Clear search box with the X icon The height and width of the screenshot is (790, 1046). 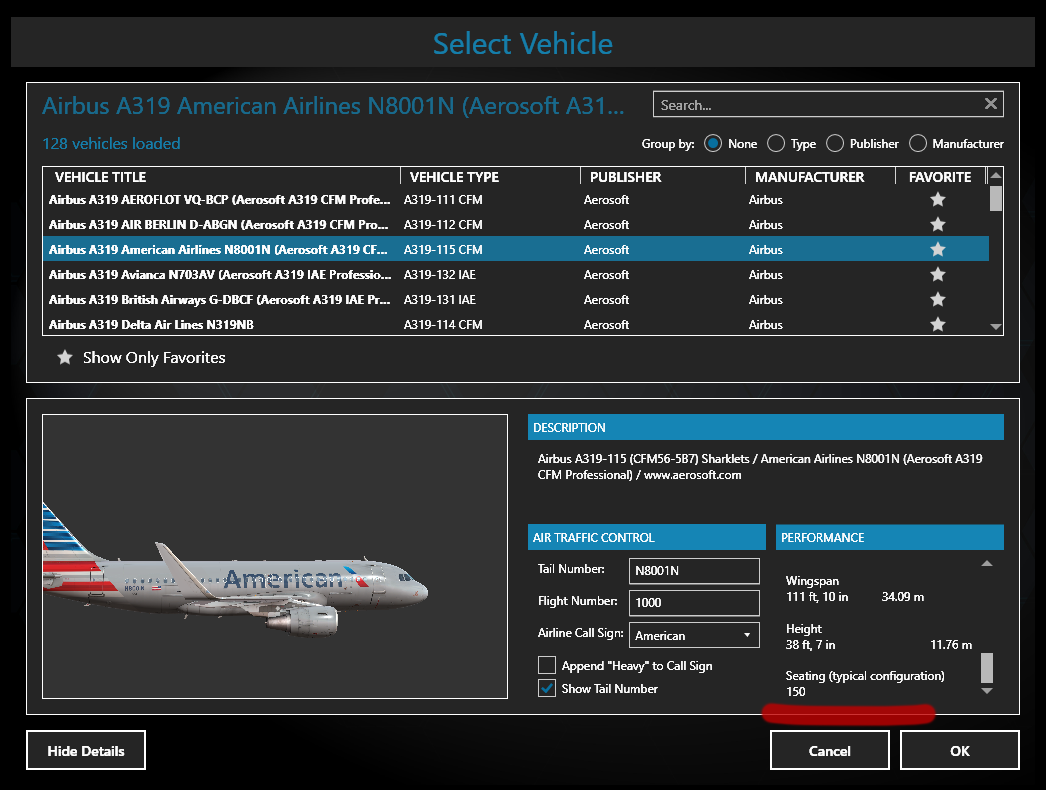[990, 104]
